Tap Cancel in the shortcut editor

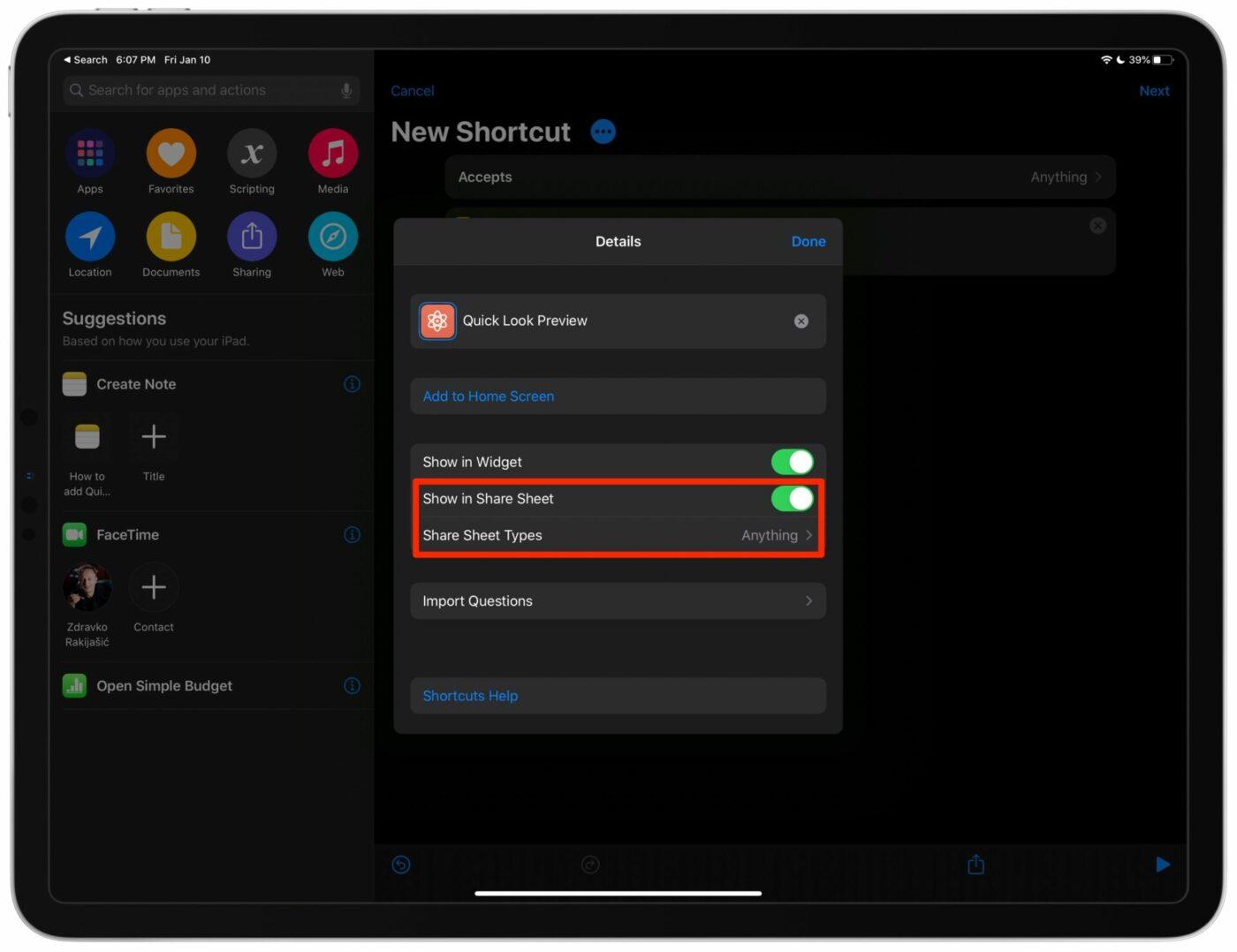coord(412,91)
